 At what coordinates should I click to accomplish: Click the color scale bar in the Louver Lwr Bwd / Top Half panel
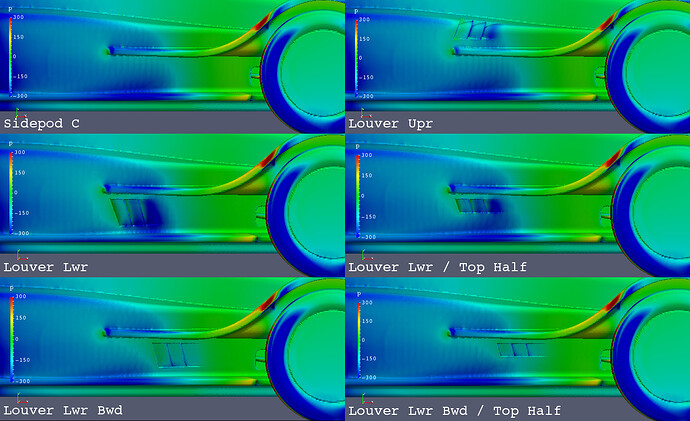(359, 340)
